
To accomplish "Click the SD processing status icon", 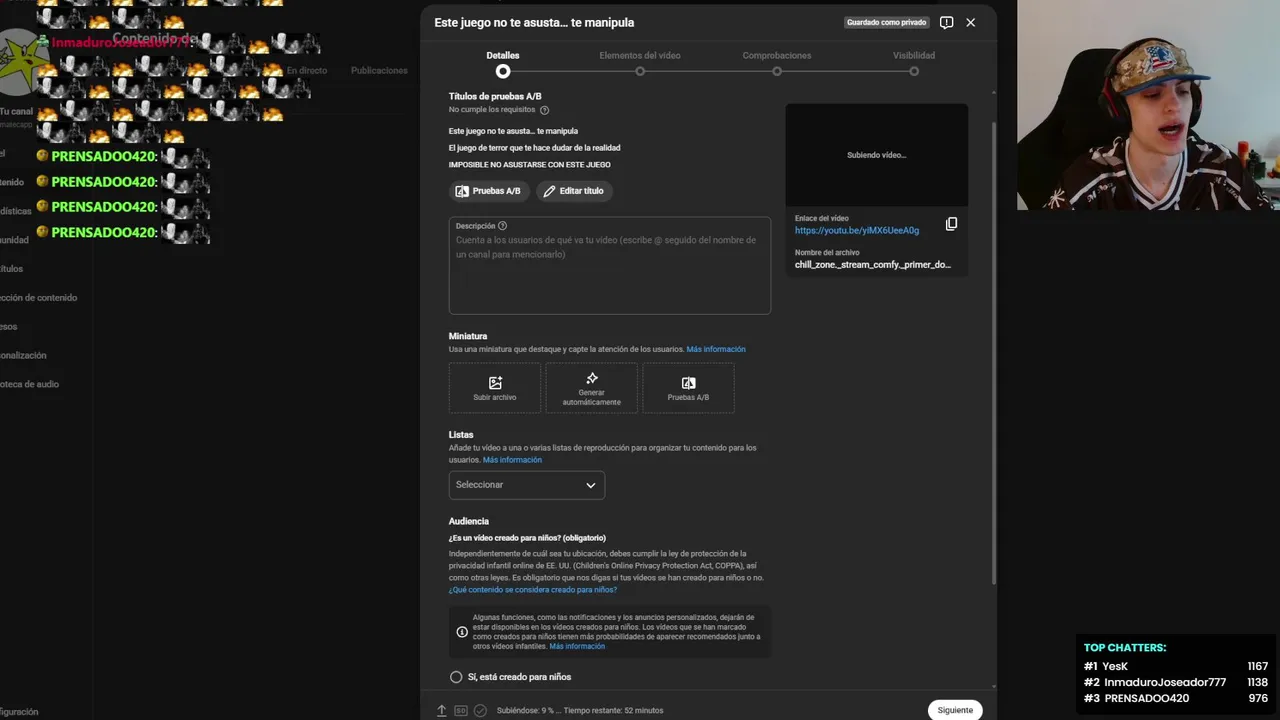I will pyautogui.click(x=461, y=710).
